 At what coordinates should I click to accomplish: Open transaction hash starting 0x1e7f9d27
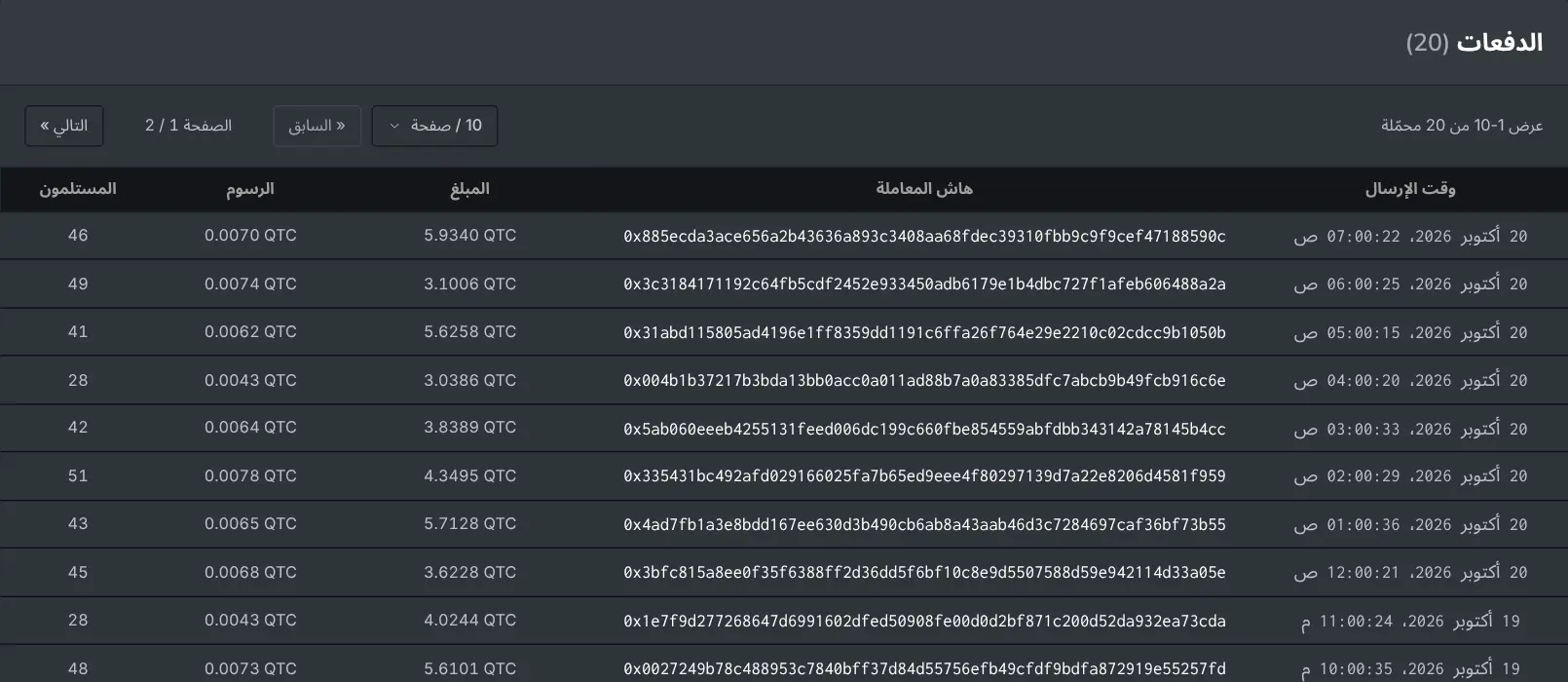click(x=924, y=621)
